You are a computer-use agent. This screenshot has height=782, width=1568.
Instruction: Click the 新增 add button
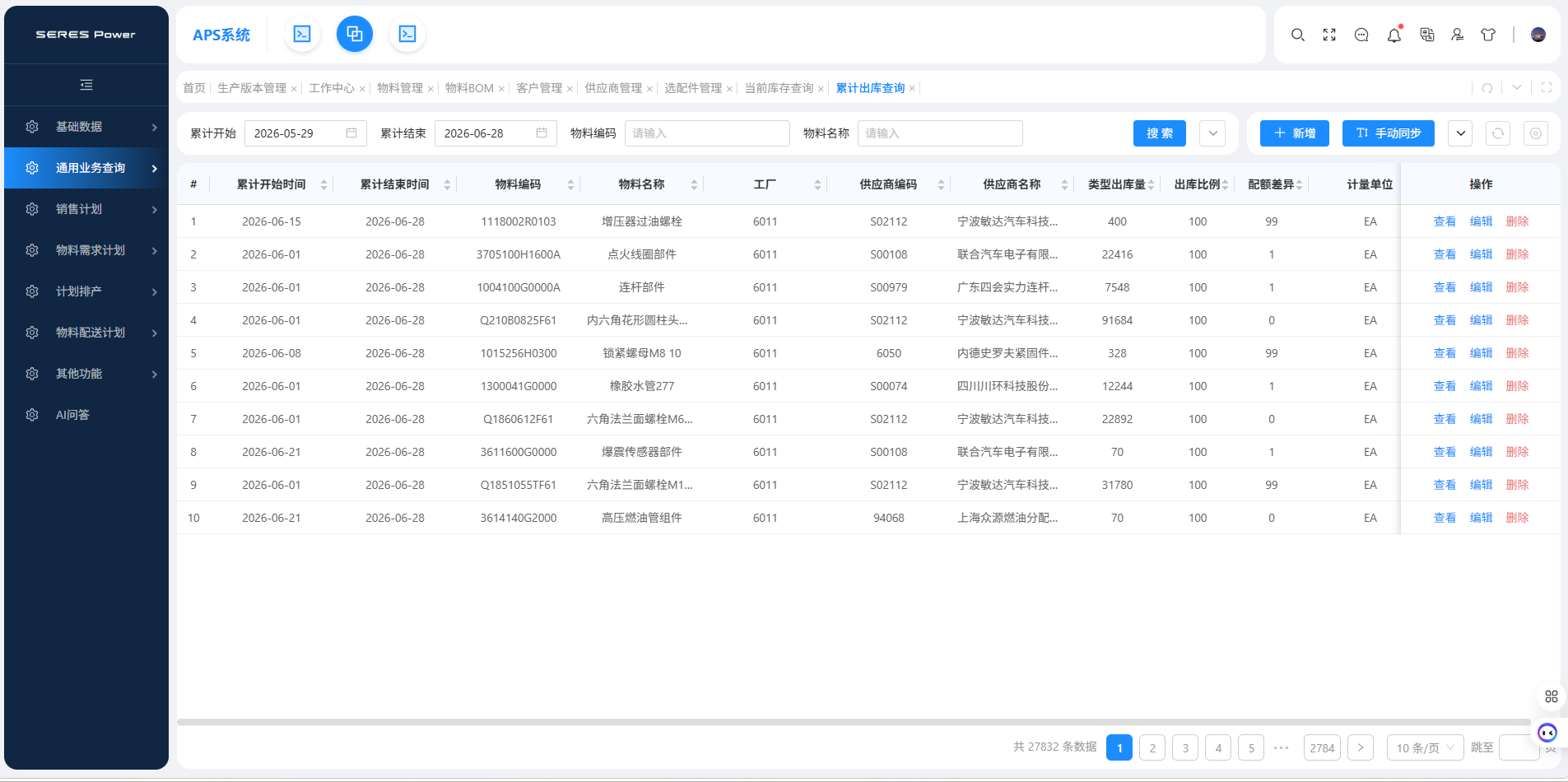tap(1295, 133)
